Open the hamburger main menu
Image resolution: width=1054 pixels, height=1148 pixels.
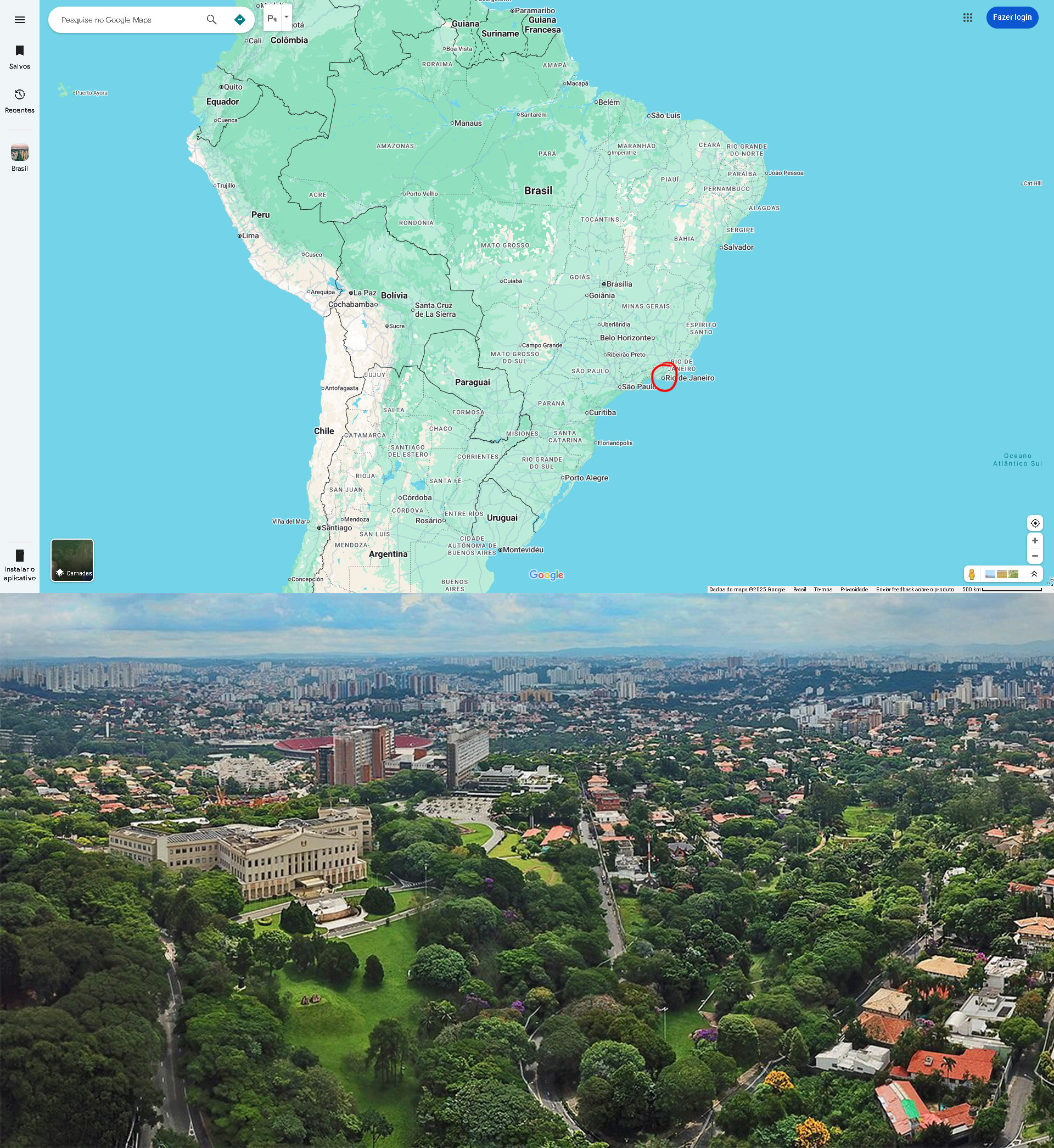point(19,20)
